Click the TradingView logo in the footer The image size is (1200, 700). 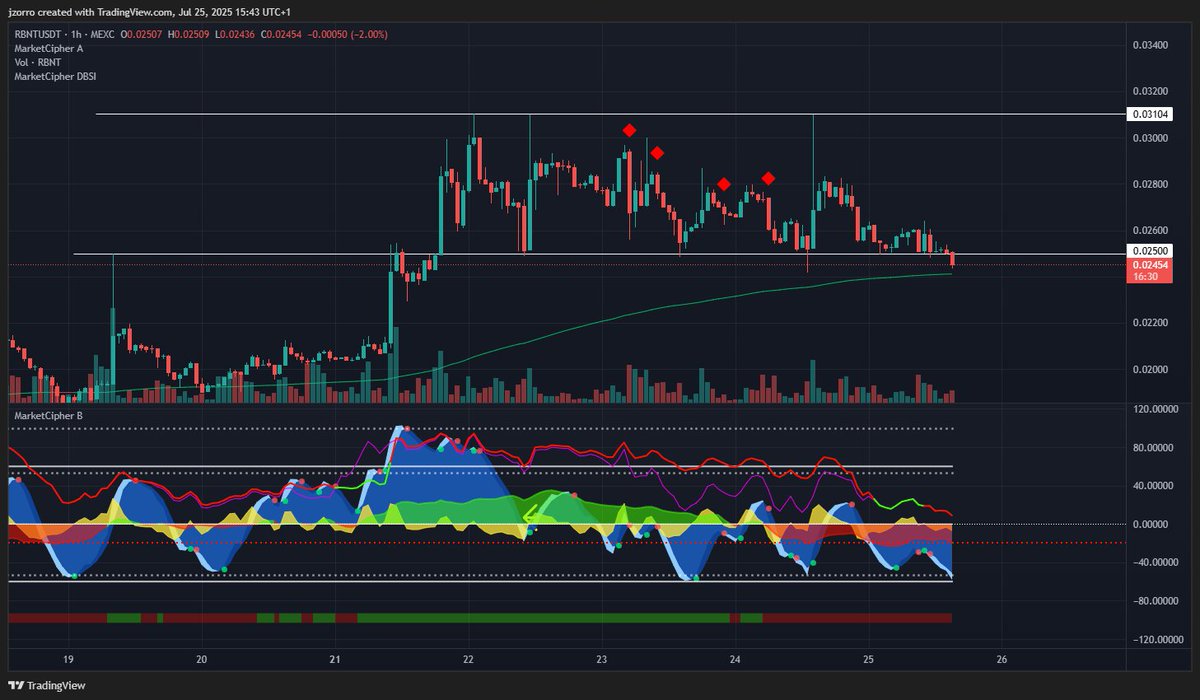click(47, 685)
